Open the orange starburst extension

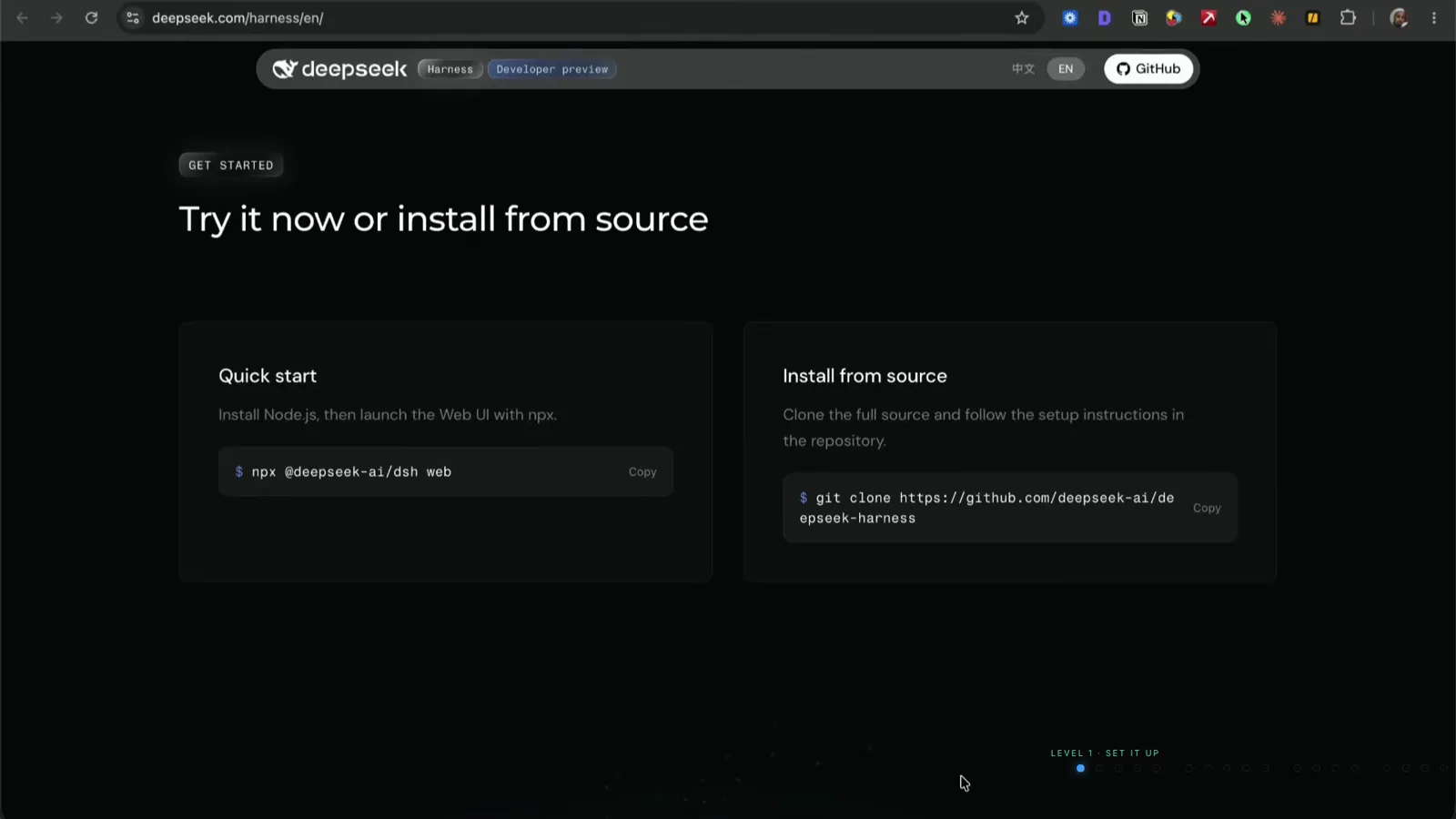click(x=1279, y=18)
